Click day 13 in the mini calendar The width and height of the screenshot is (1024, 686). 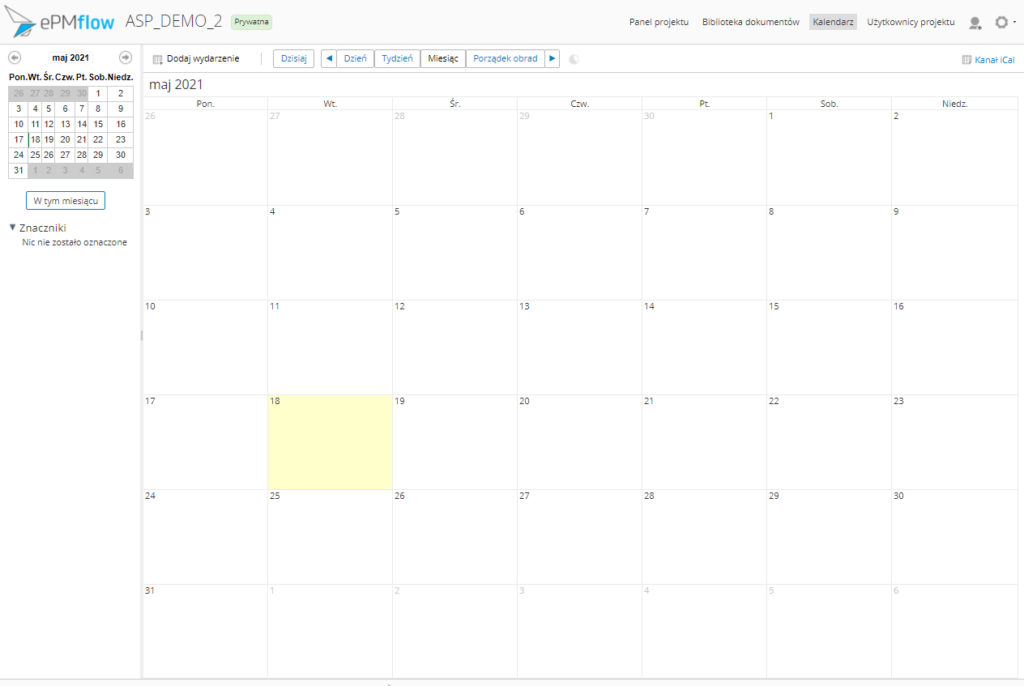click(x=65, y=124)
